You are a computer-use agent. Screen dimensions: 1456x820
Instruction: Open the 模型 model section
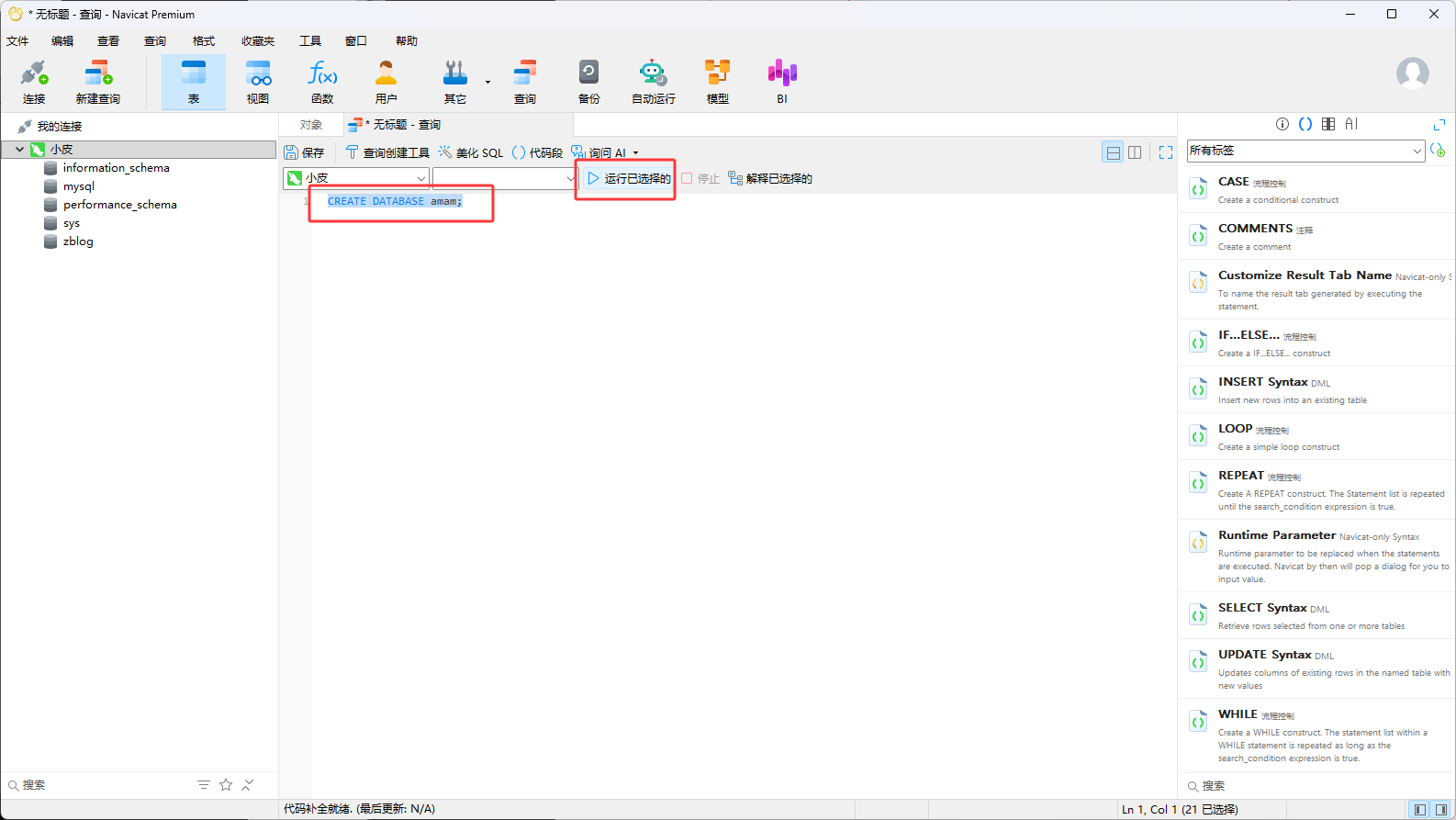coord(718,82)
